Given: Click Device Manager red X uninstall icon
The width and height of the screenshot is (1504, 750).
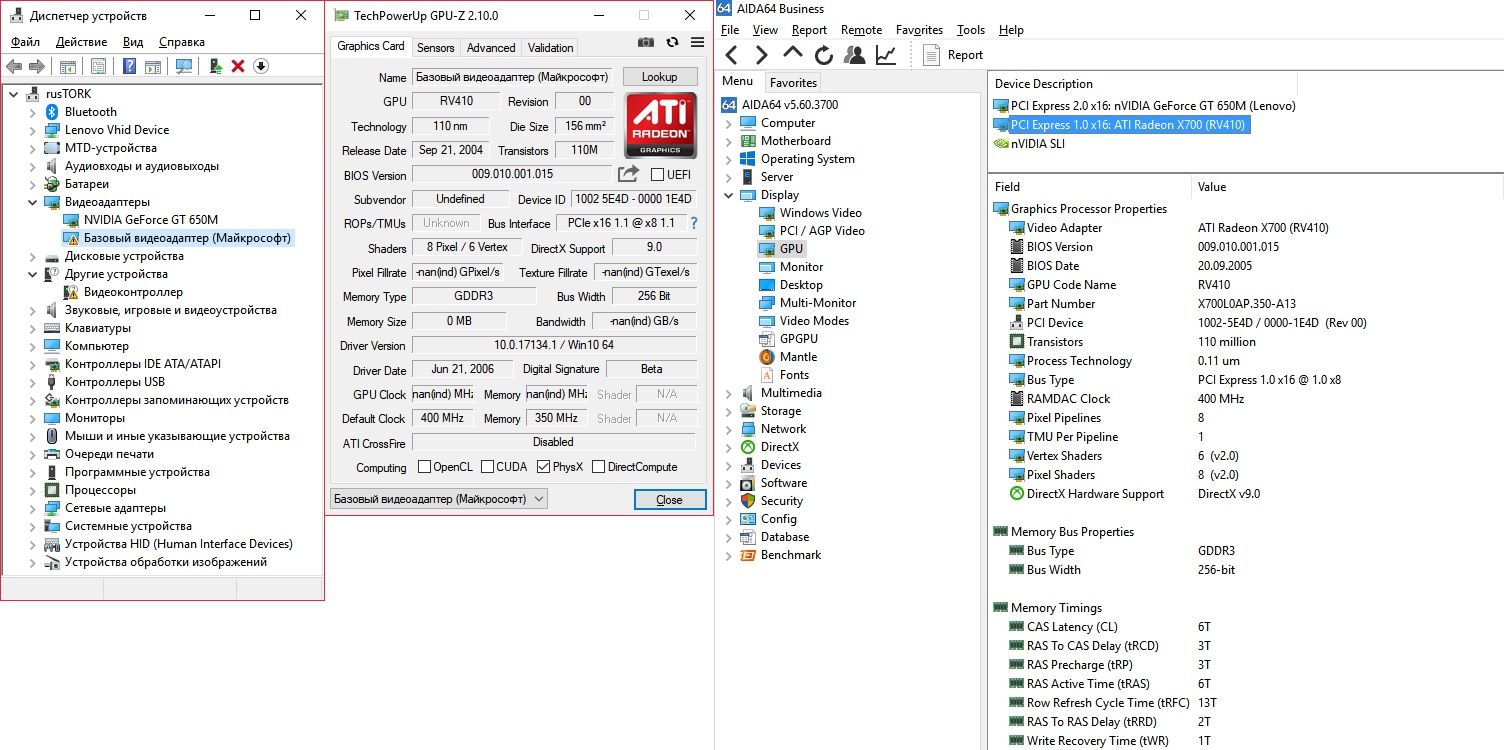Looking at the screenshot, I should tap(238, 66).
